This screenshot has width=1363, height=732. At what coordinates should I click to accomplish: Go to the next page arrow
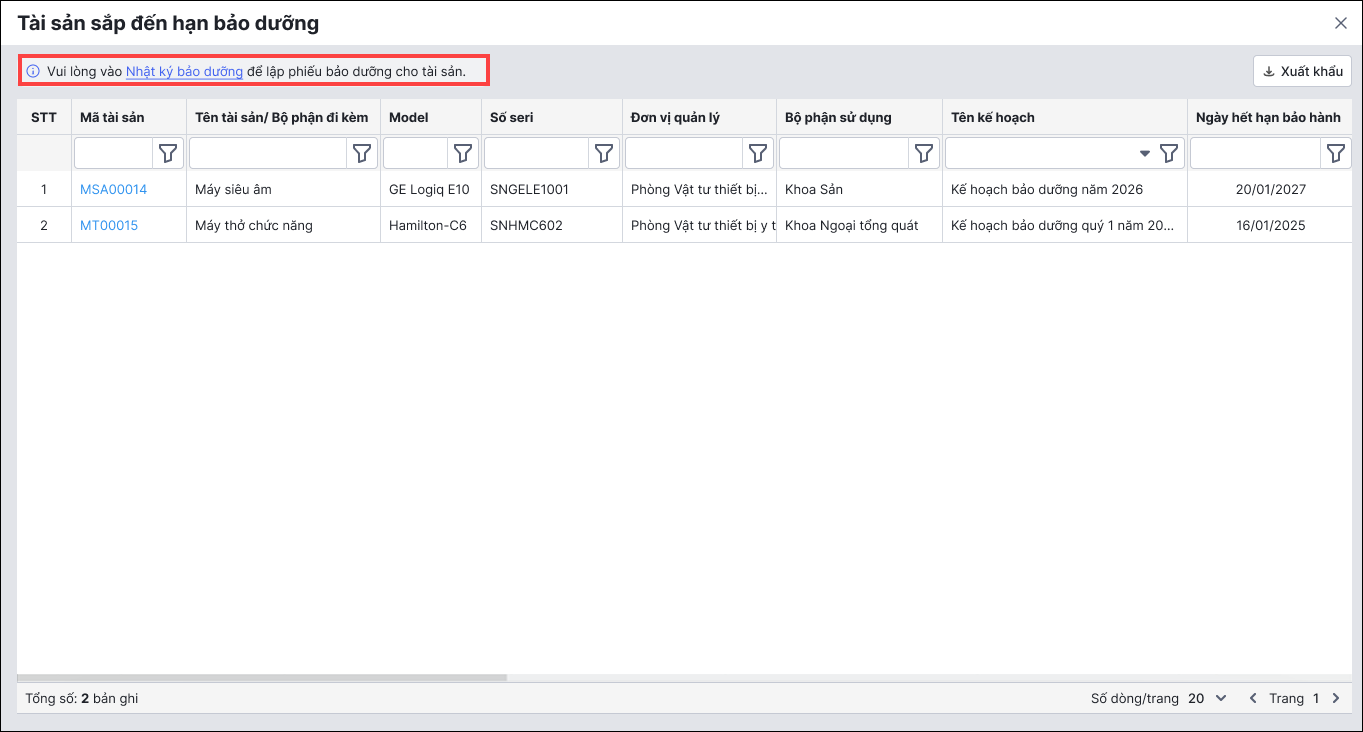[x=1336, y=698]
